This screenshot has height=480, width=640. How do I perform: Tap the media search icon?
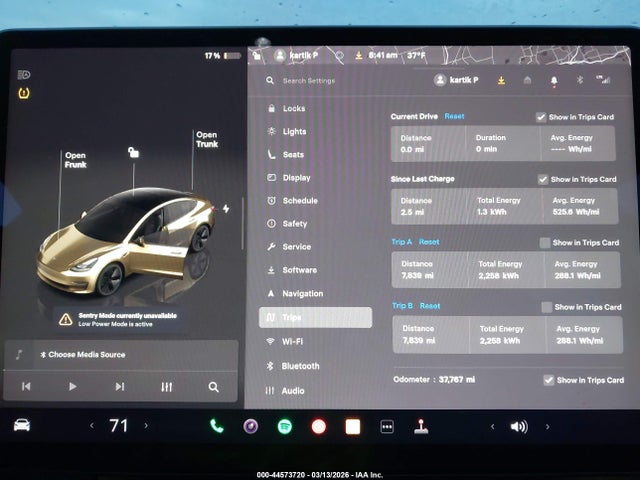coord(213,387)
